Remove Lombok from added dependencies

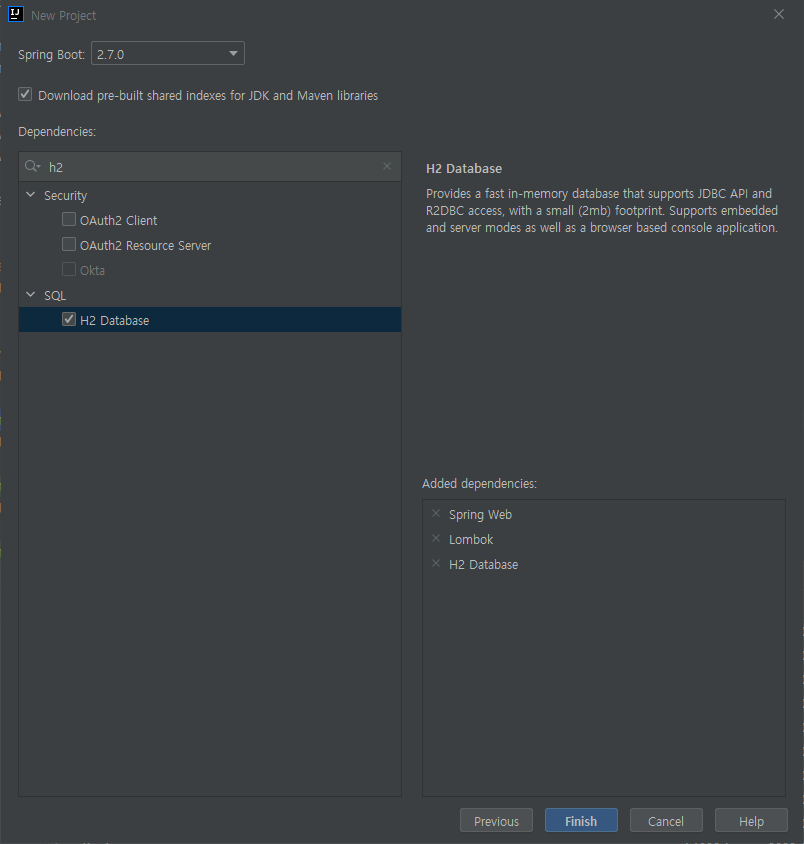(436, 539)
